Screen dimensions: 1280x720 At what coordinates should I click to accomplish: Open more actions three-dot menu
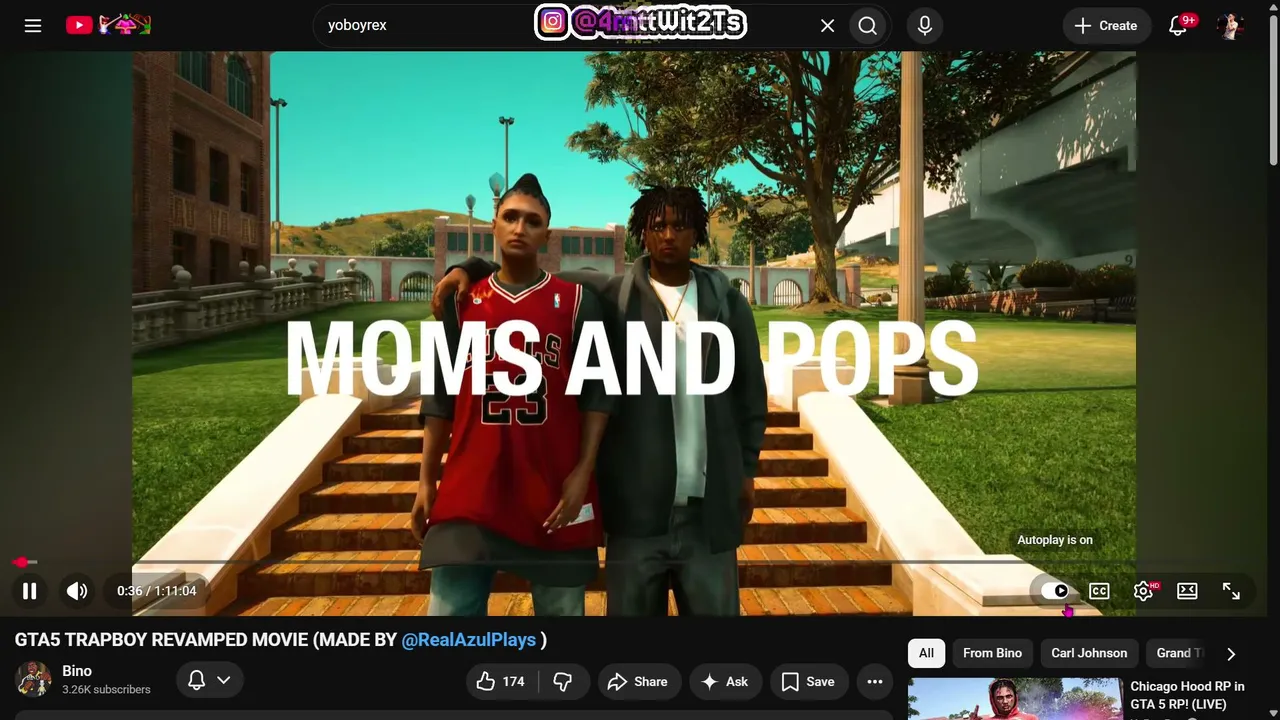click(x=875, y=681)
